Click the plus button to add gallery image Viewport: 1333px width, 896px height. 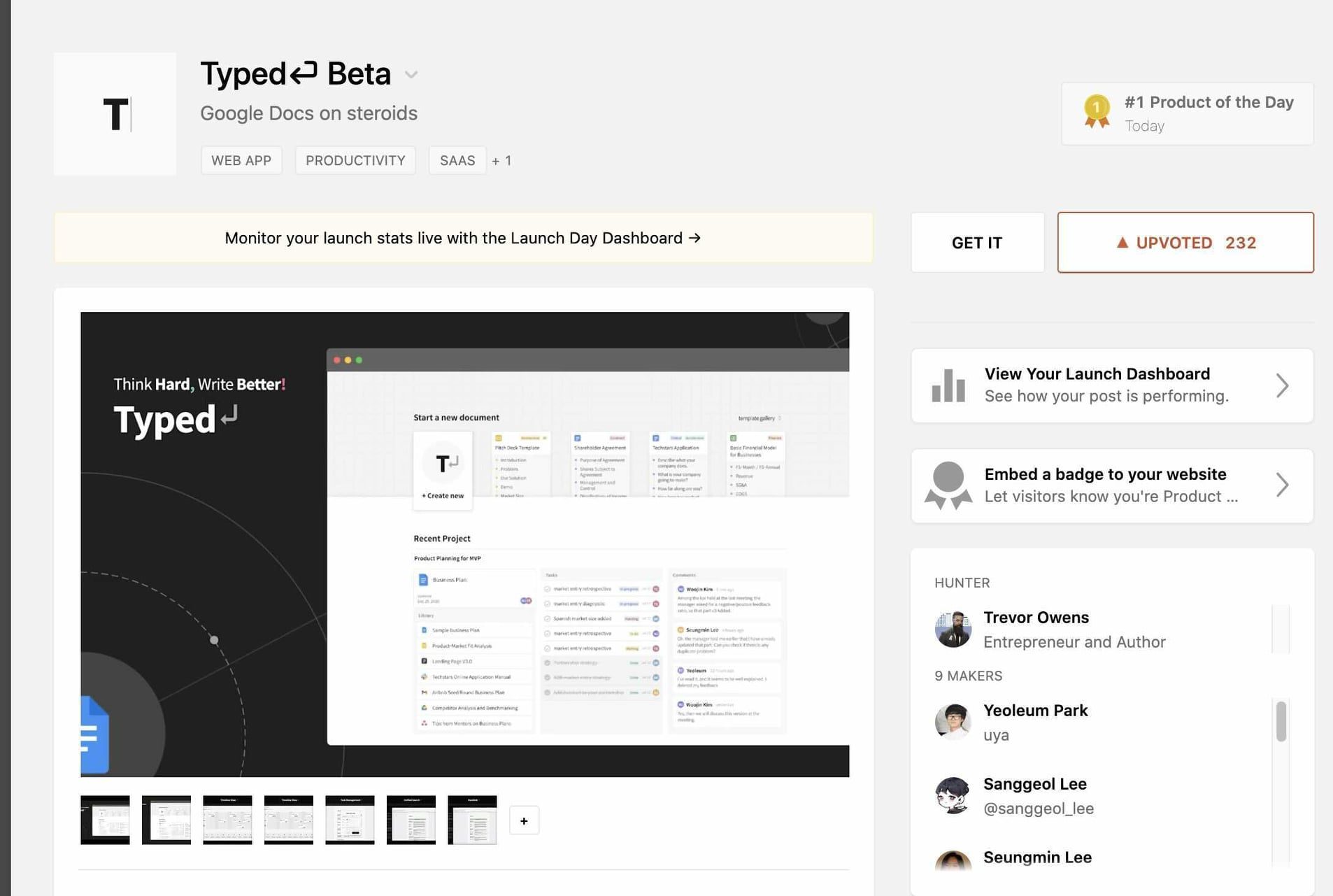(524, 820)
